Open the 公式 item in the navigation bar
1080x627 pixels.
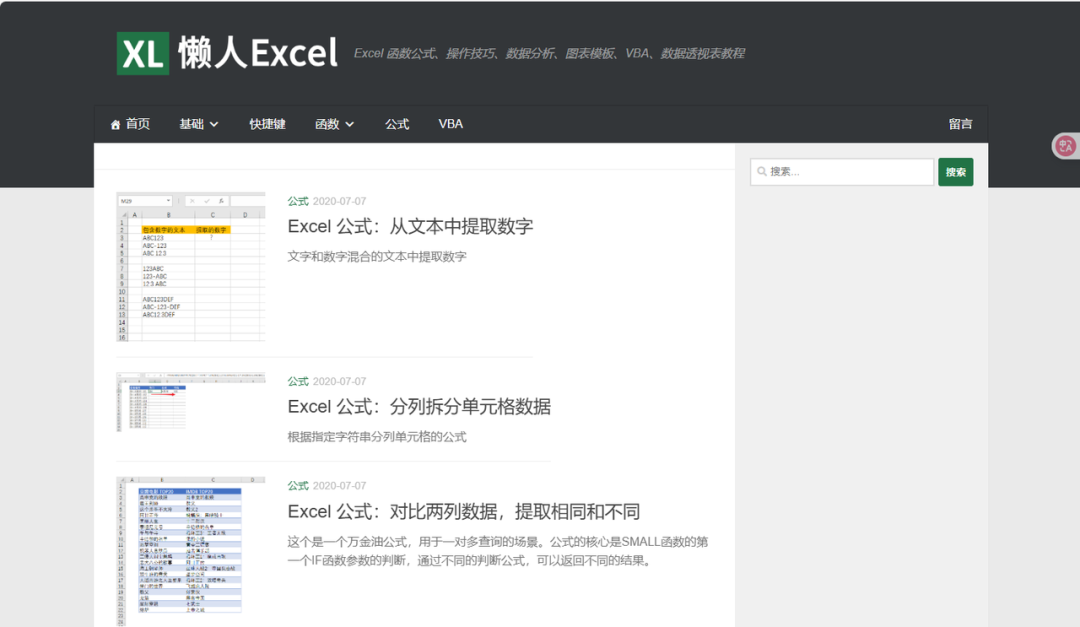[397, 124]
